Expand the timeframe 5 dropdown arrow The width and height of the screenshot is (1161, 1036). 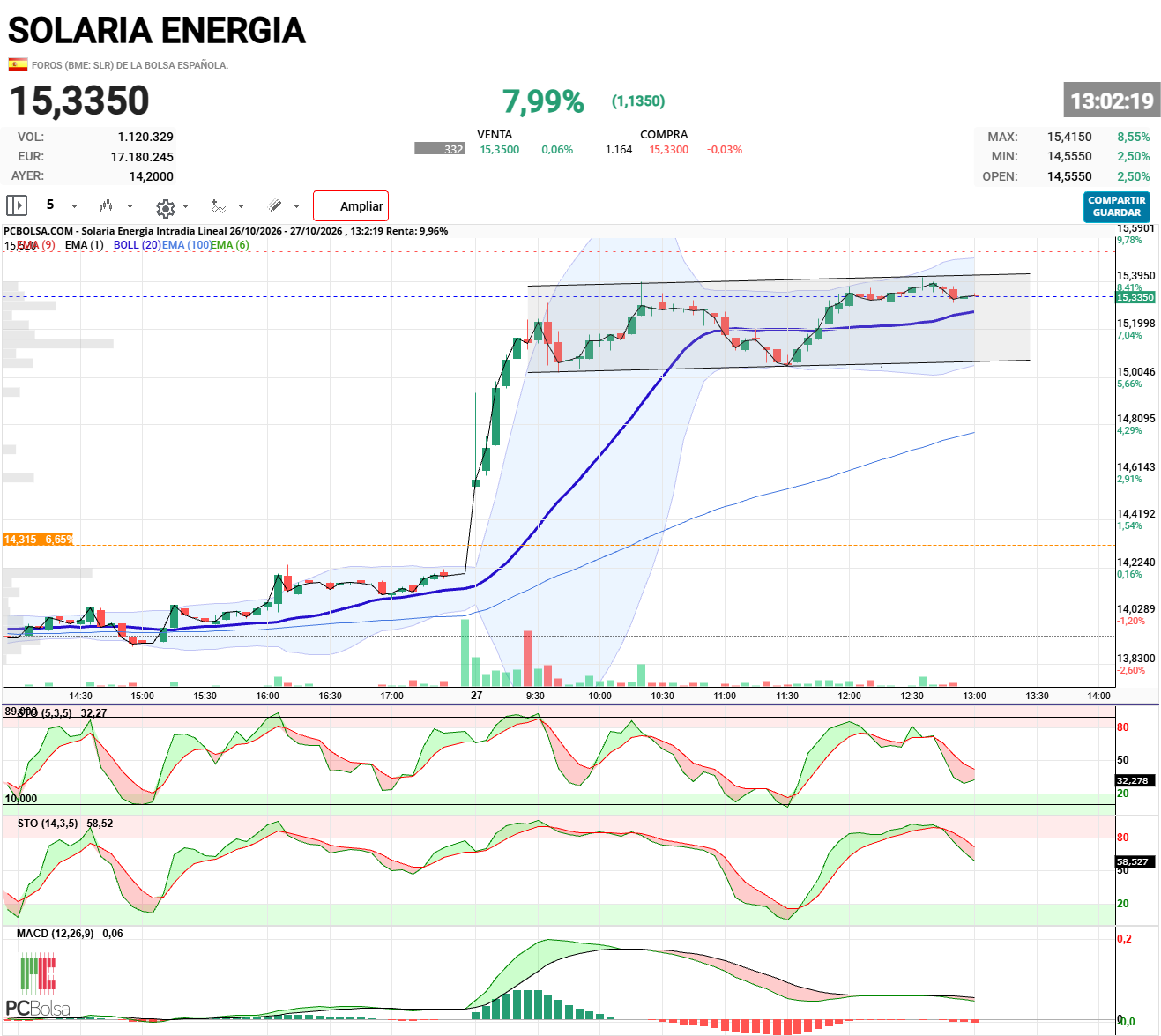point(74,206)
